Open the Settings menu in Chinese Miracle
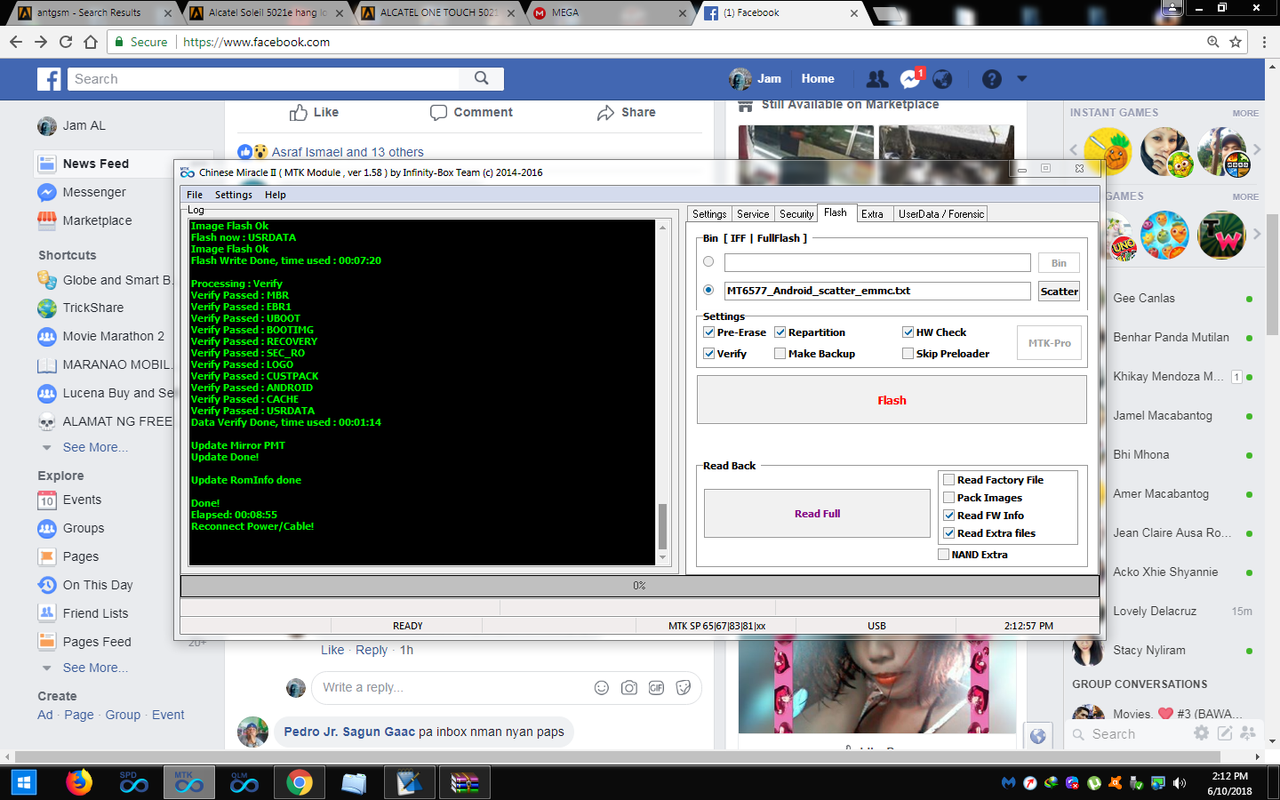This screenshot has width=1280, height=800. [234, 195]
